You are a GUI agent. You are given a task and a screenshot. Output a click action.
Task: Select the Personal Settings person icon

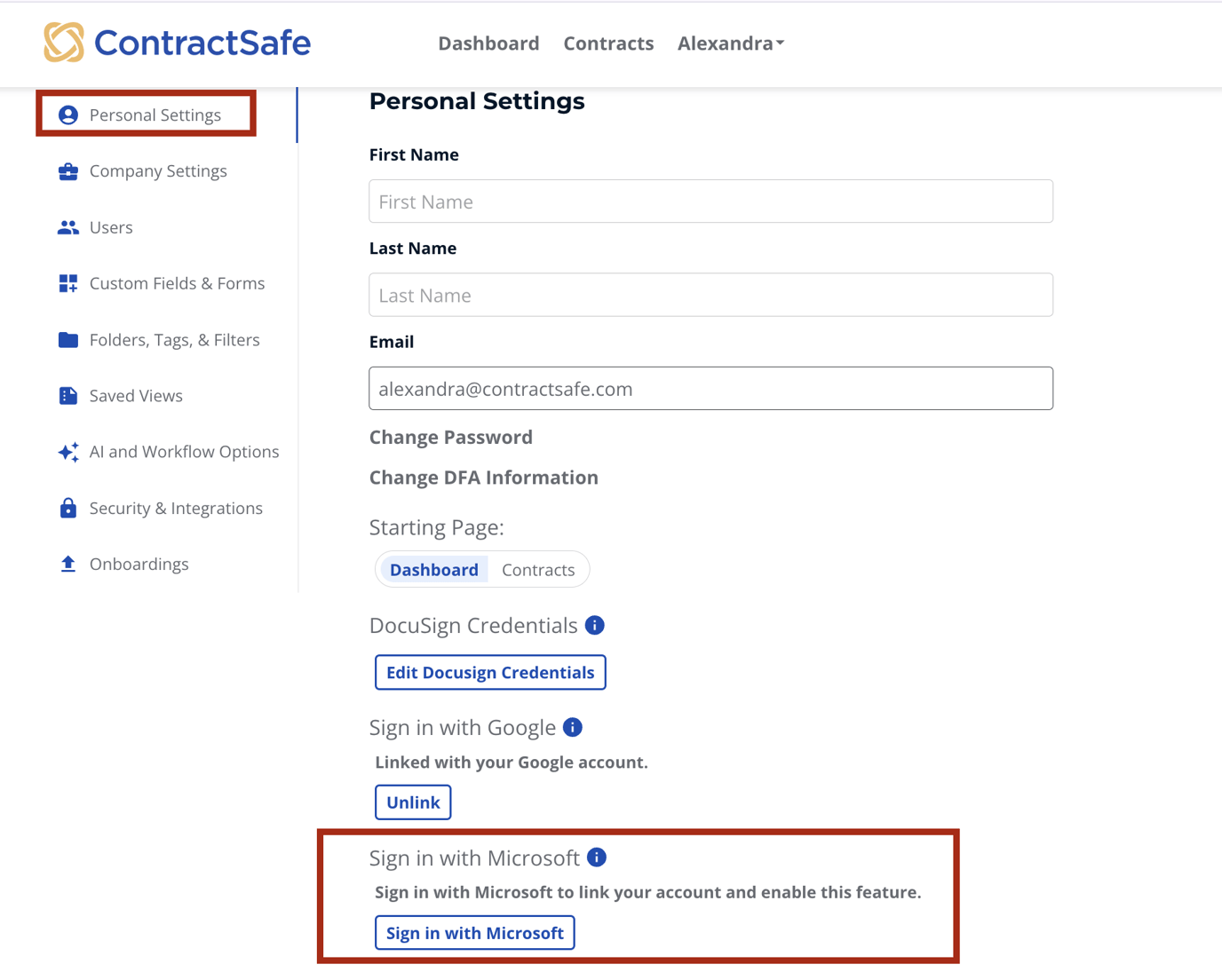68,115
